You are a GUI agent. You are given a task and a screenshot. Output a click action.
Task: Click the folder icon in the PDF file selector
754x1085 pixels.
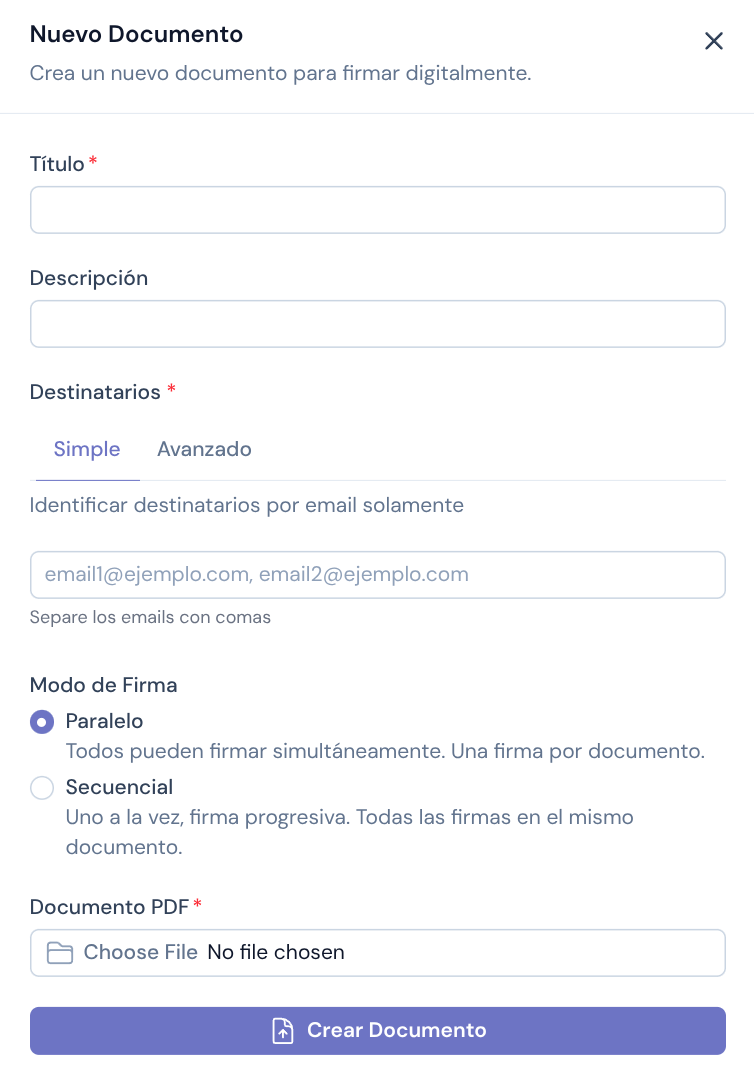[x=59, y=953]
